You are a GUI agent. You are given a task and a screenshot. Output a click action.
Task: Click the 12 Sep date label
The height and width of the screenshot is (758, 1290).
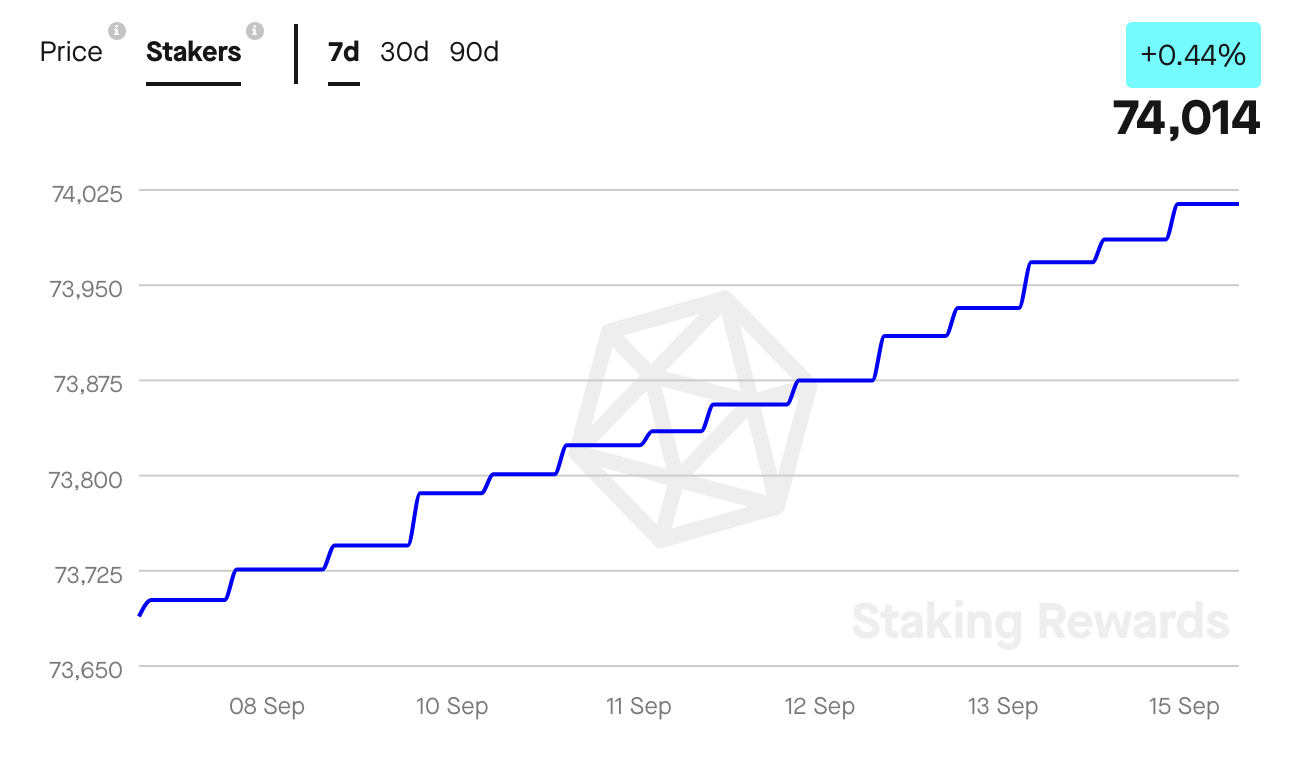[x=820, y=707]
